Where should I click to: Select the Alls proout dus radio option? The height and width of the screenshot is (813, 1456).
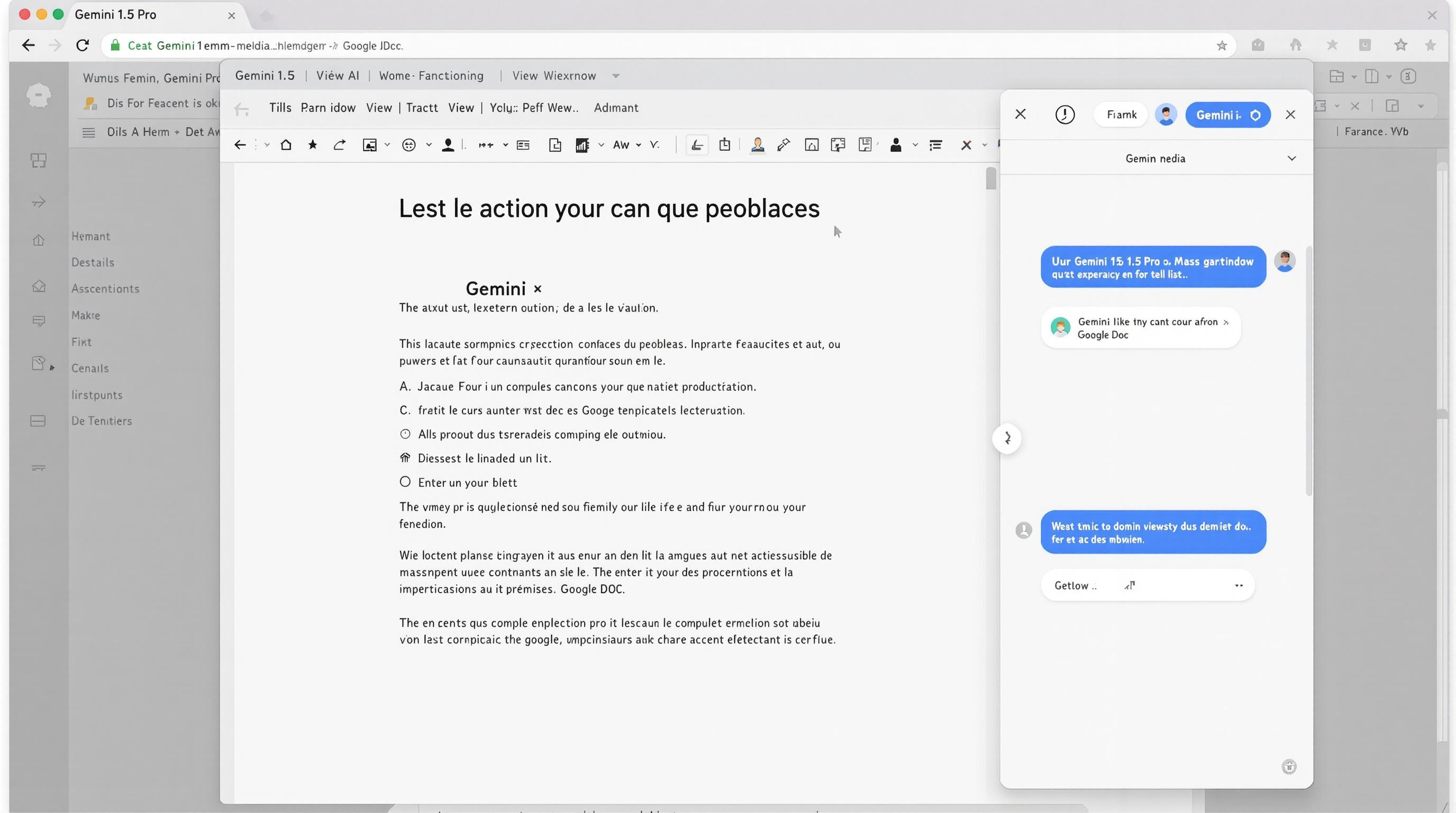point(405,434)
